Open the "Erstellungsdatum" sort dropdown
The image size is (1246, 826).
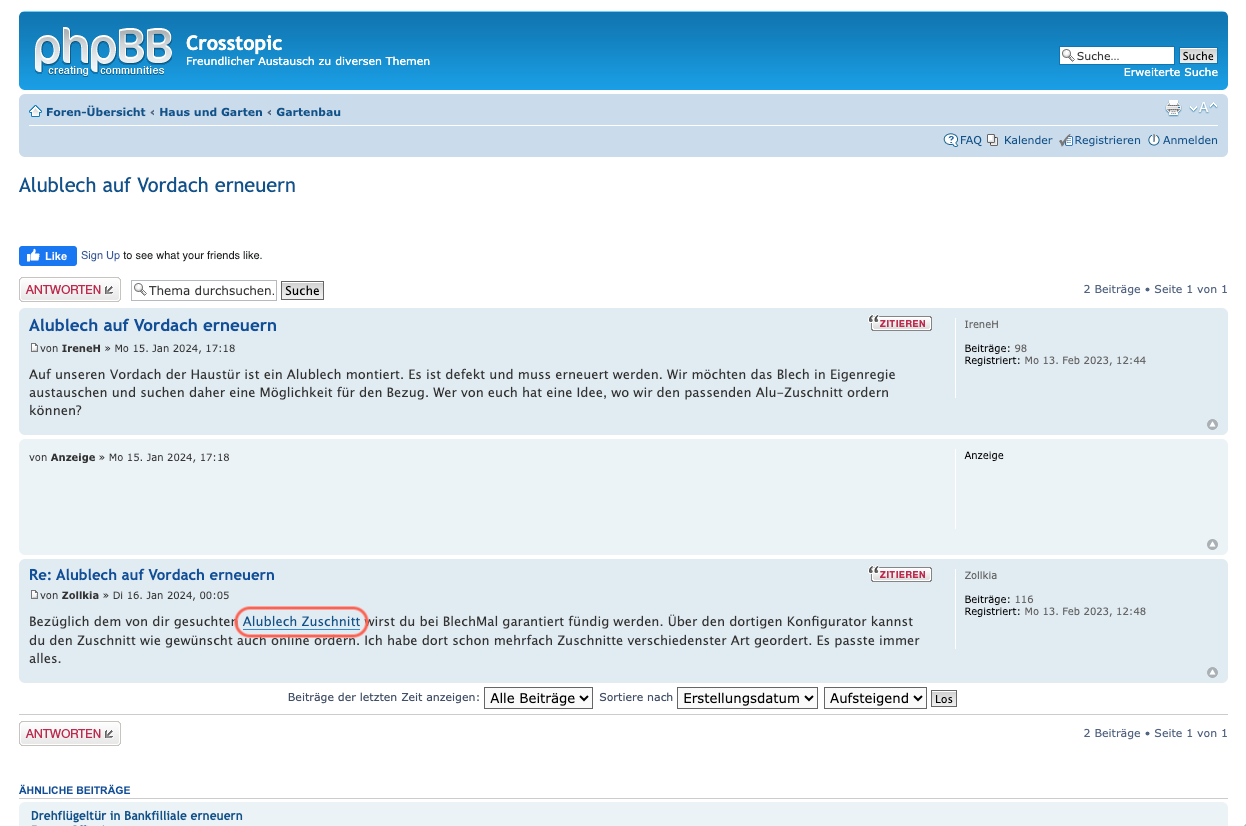tap(747, 697)
